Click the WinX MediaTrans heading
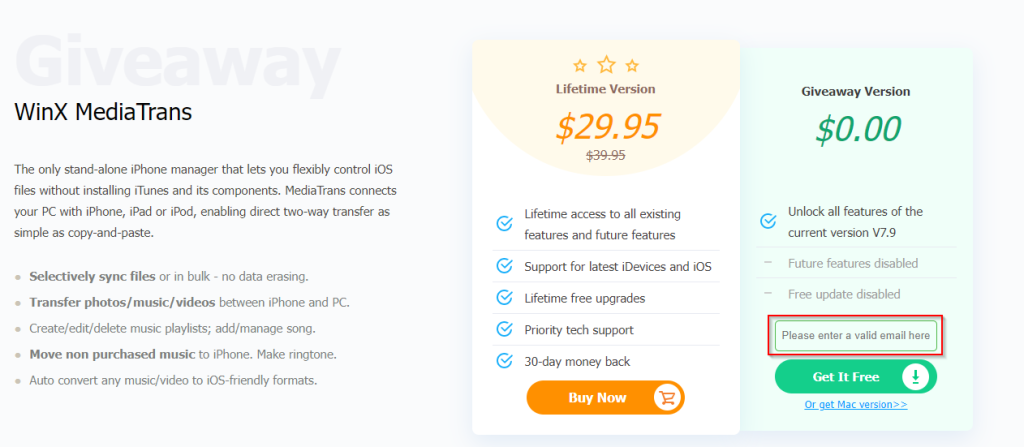 [103, 112]
